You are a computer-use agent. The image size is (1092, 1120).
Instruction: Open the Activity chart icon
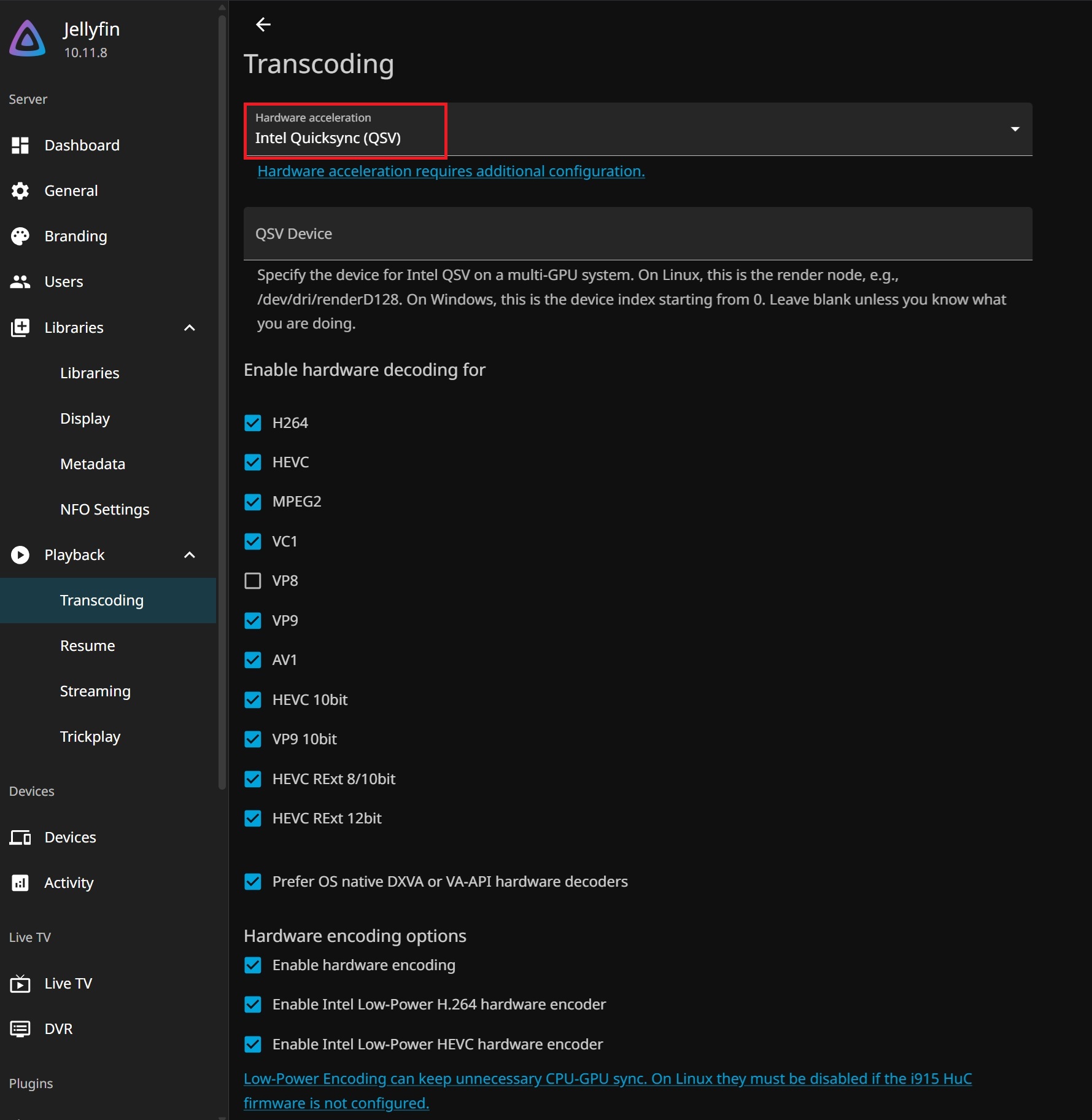click(x=20, y=883)
